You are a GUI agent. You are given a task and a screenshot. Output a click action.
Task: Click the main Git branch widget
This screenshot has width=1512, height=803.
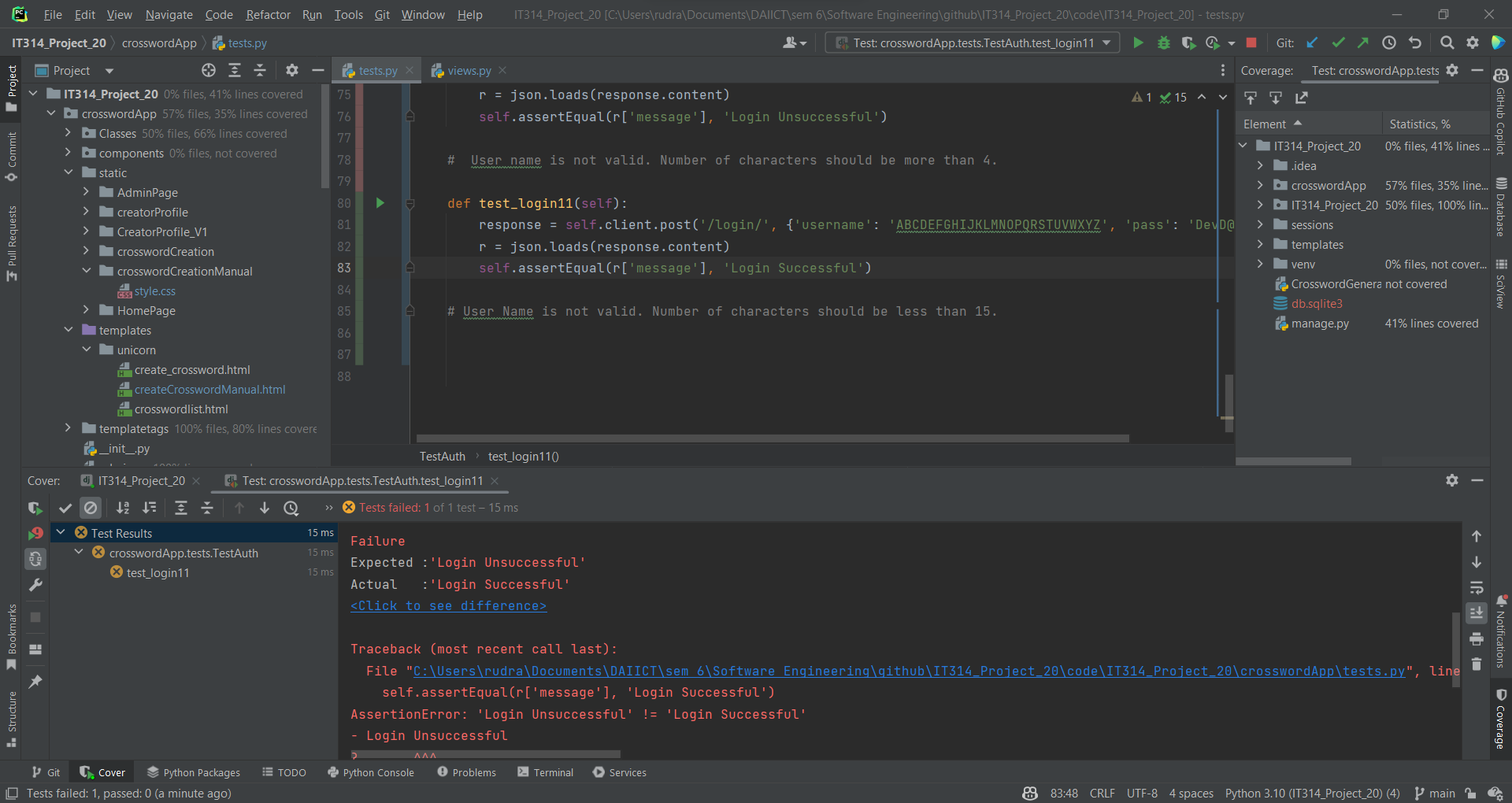click(x=1435, y=793)
